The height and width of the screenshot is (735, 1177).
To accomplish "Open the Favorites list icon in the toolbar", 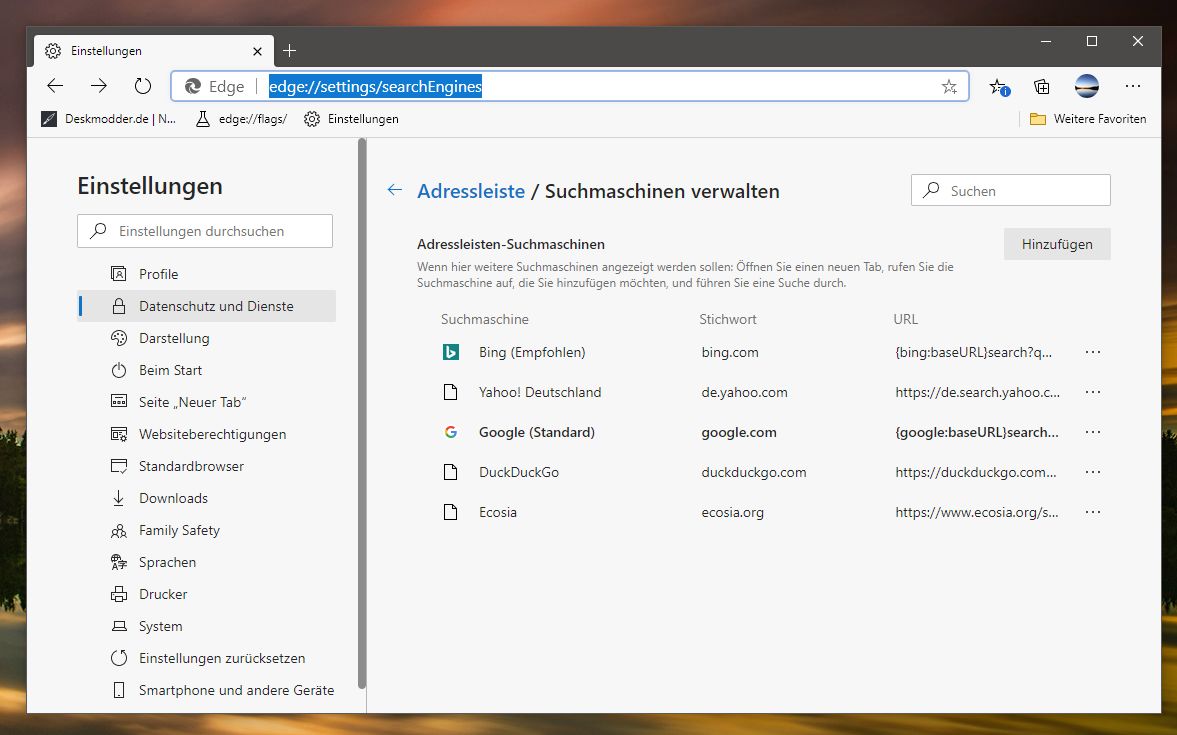I will point(998,86).
